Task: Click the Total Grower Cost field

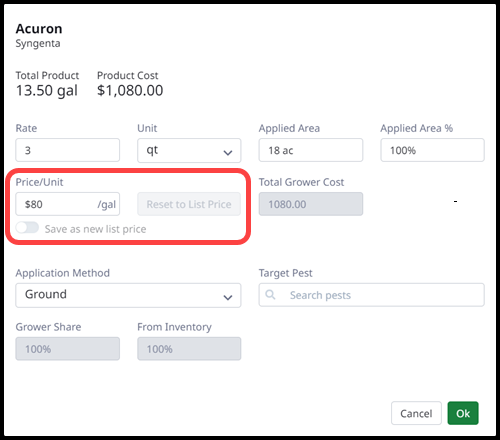Action: pyautogui.click(x=311, y=204)
